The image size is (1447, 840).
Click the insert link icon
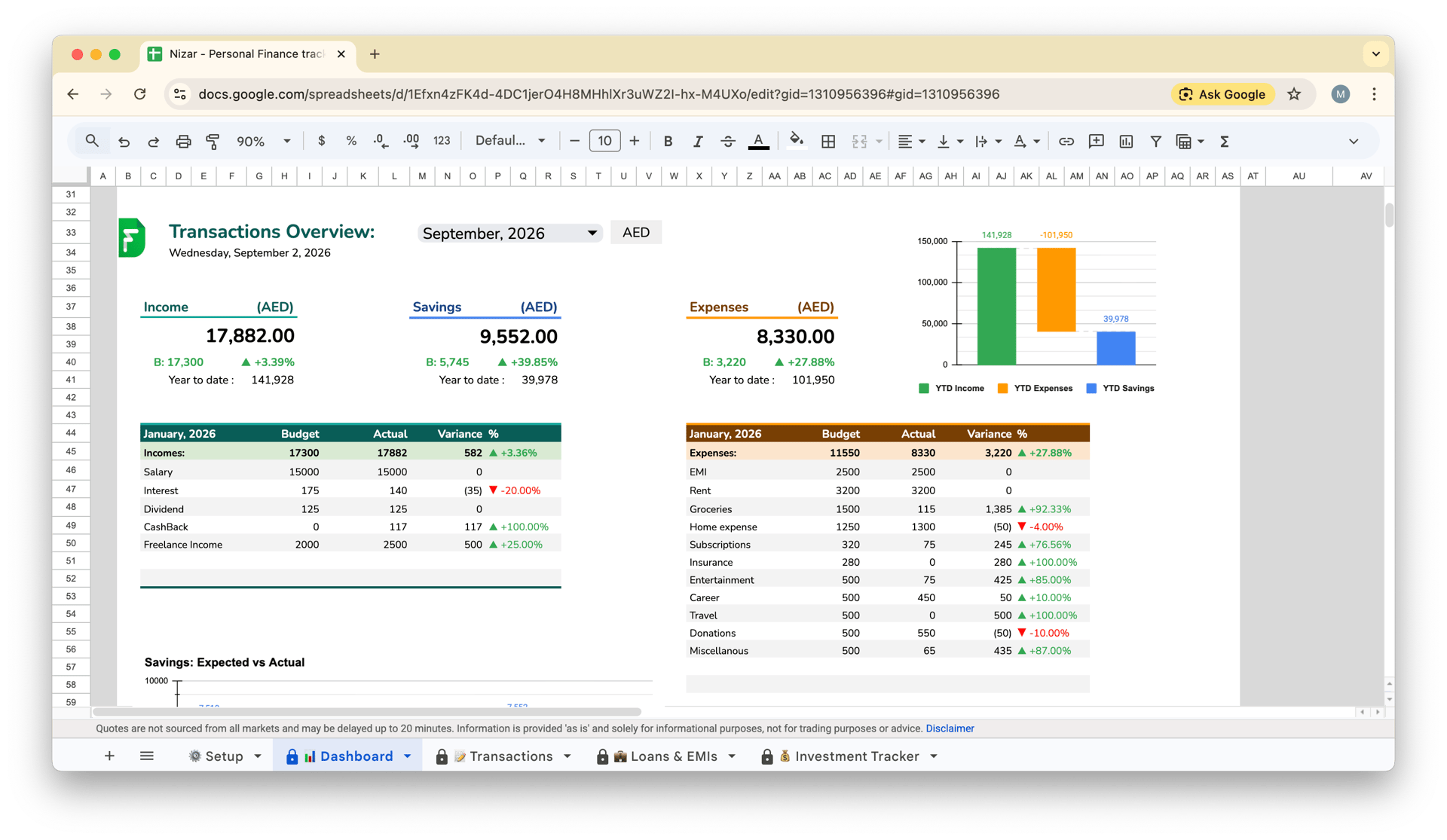pos(1066,141)
